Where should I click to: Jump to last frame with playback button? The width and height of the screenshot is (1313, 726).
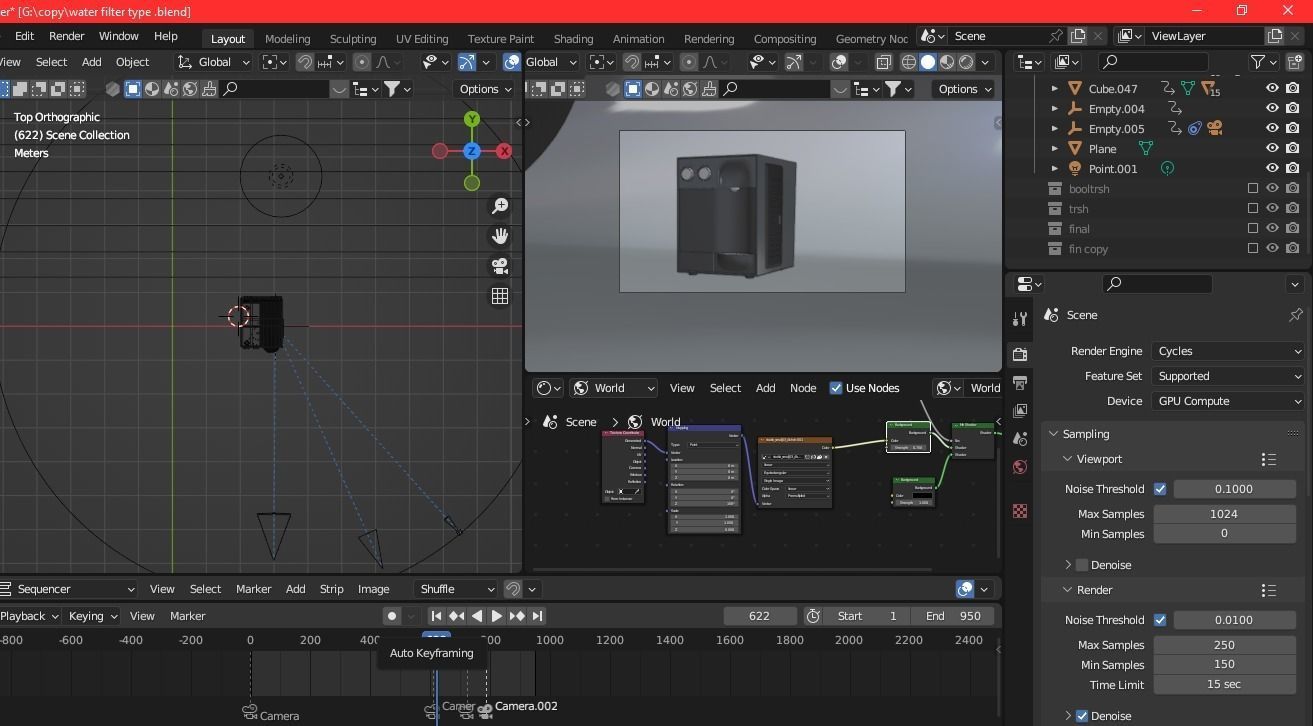[x=538, y=616]
